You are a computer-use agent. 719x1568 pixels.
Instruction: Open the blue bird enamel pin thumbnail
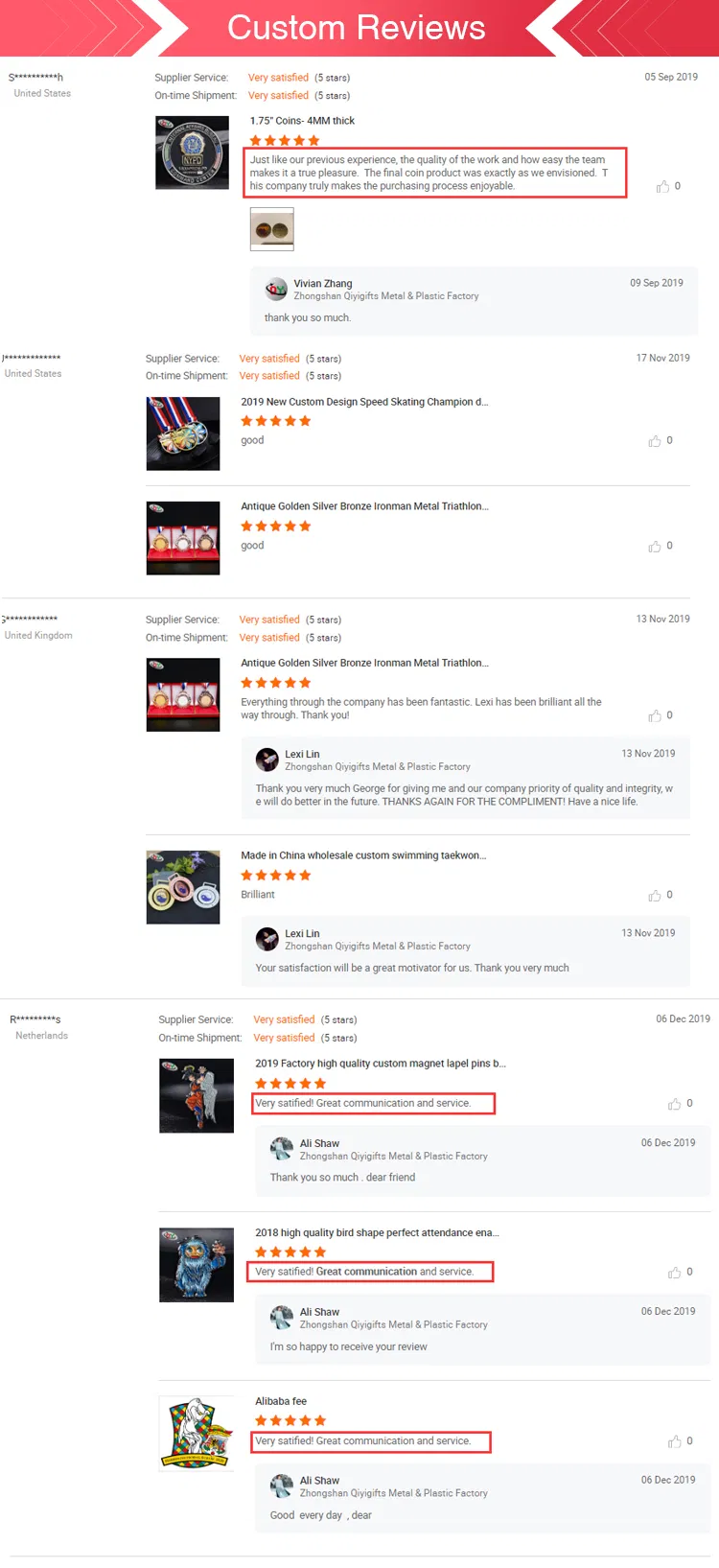click(197, 1264)
